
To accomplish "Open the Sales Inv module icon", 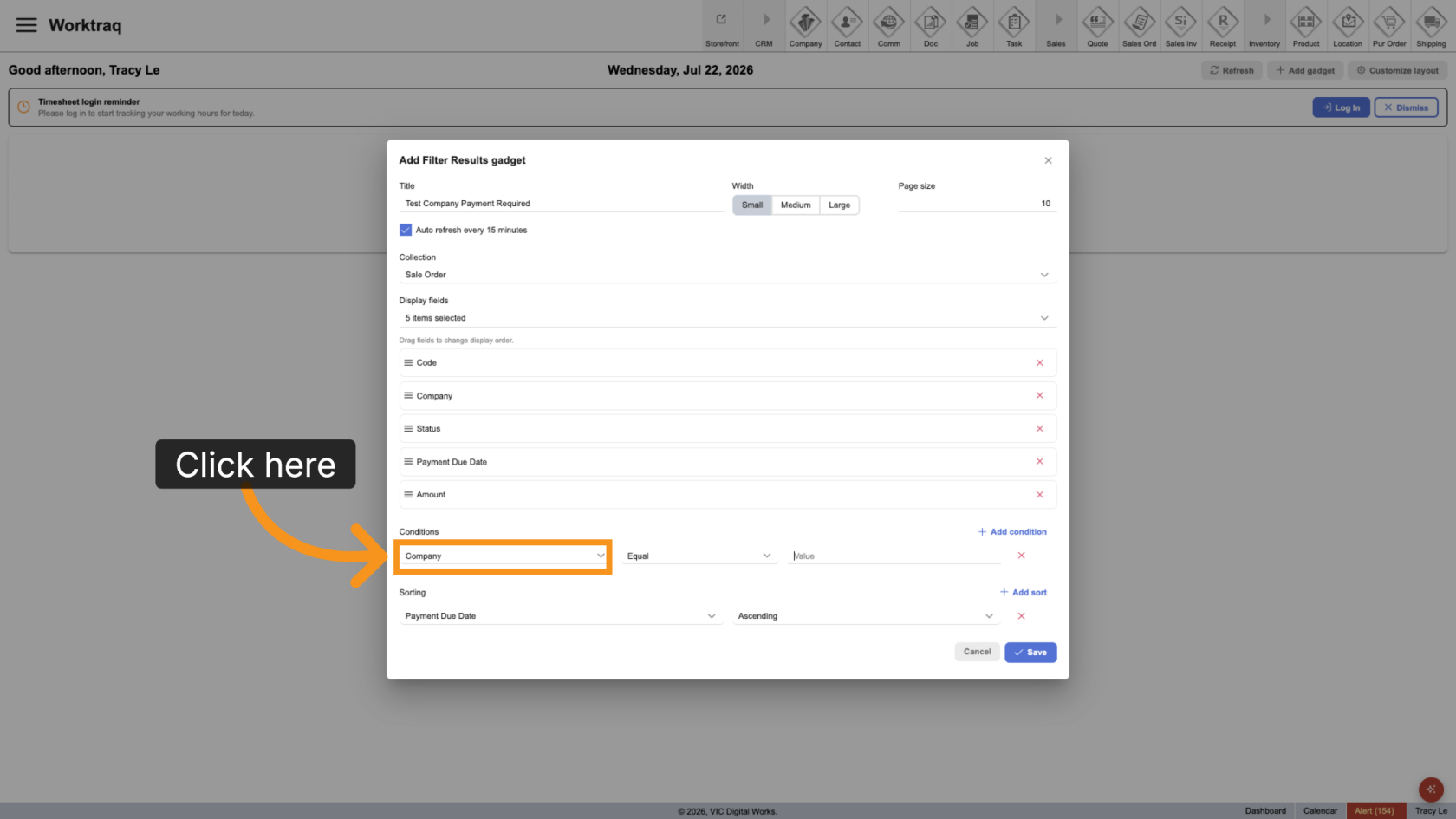I will click(1180, 26).
